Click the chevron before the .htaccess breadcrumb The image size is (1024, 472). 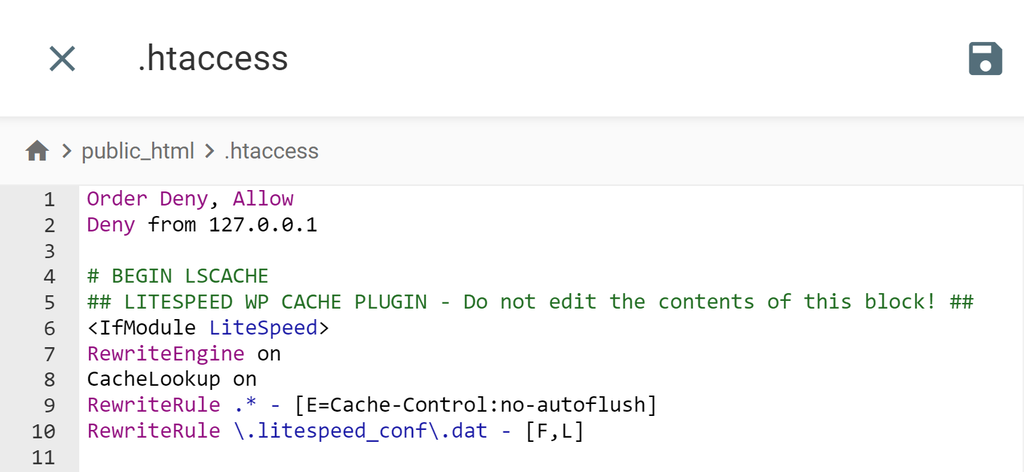(209, 151)
